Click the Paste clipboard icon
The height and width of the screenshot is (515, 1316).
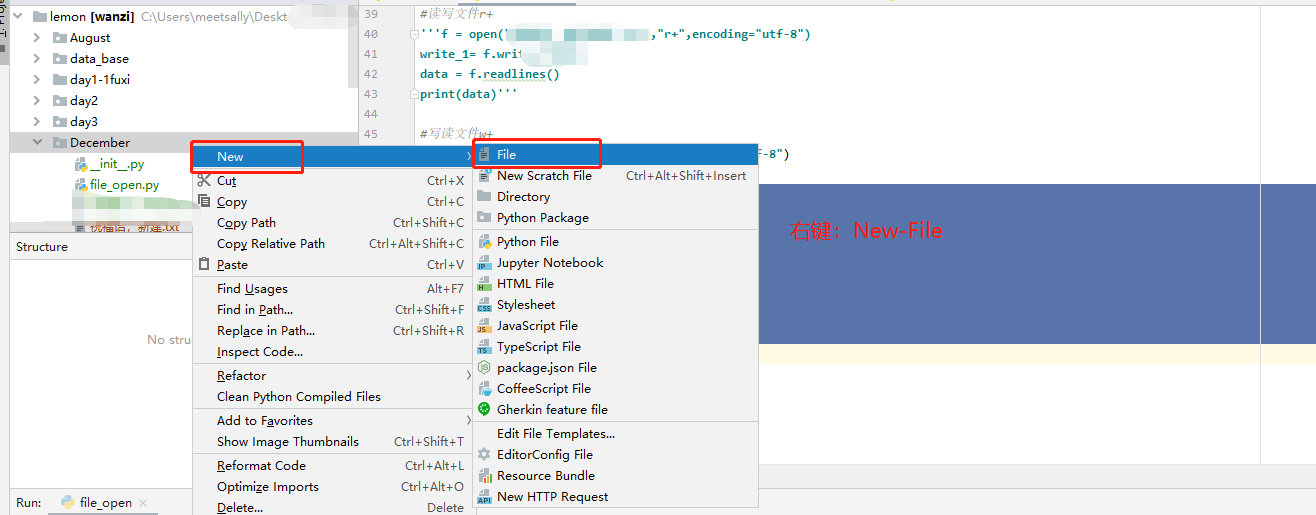205,265
